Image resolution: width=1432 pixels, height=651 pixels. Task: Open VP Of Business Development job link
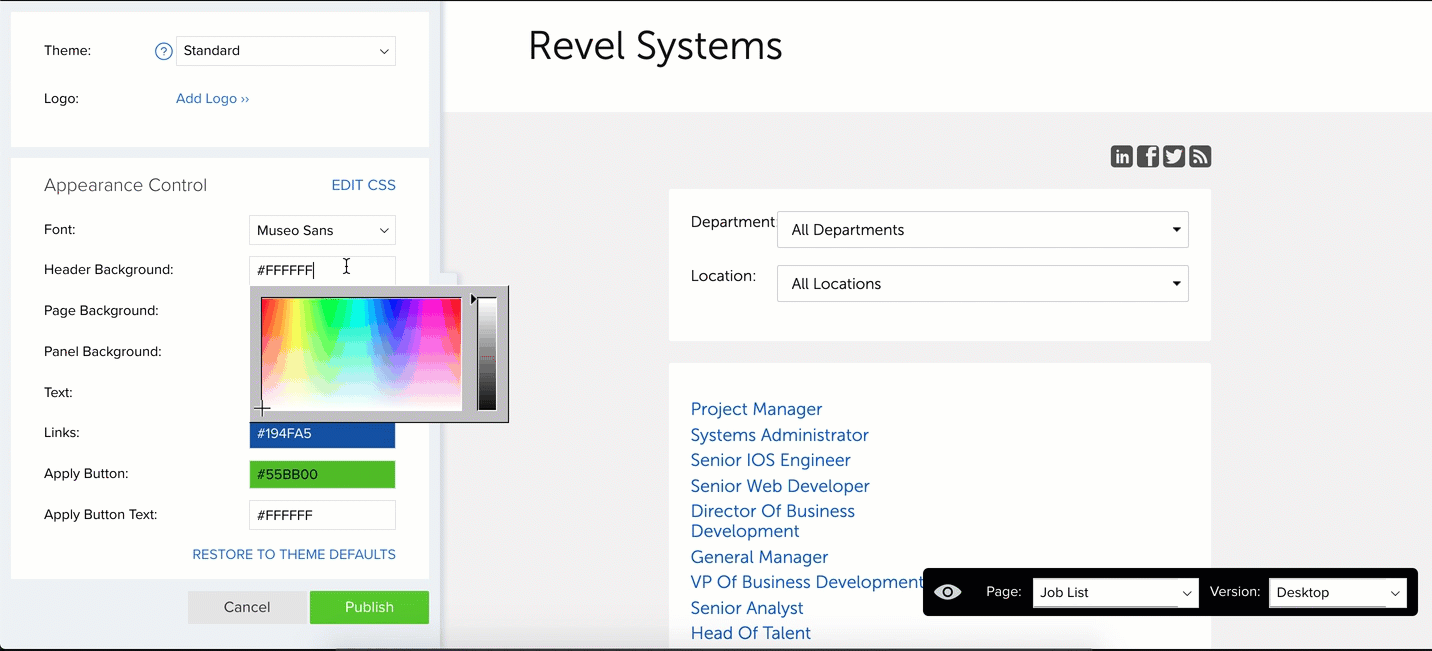click(x=807, y=582)
